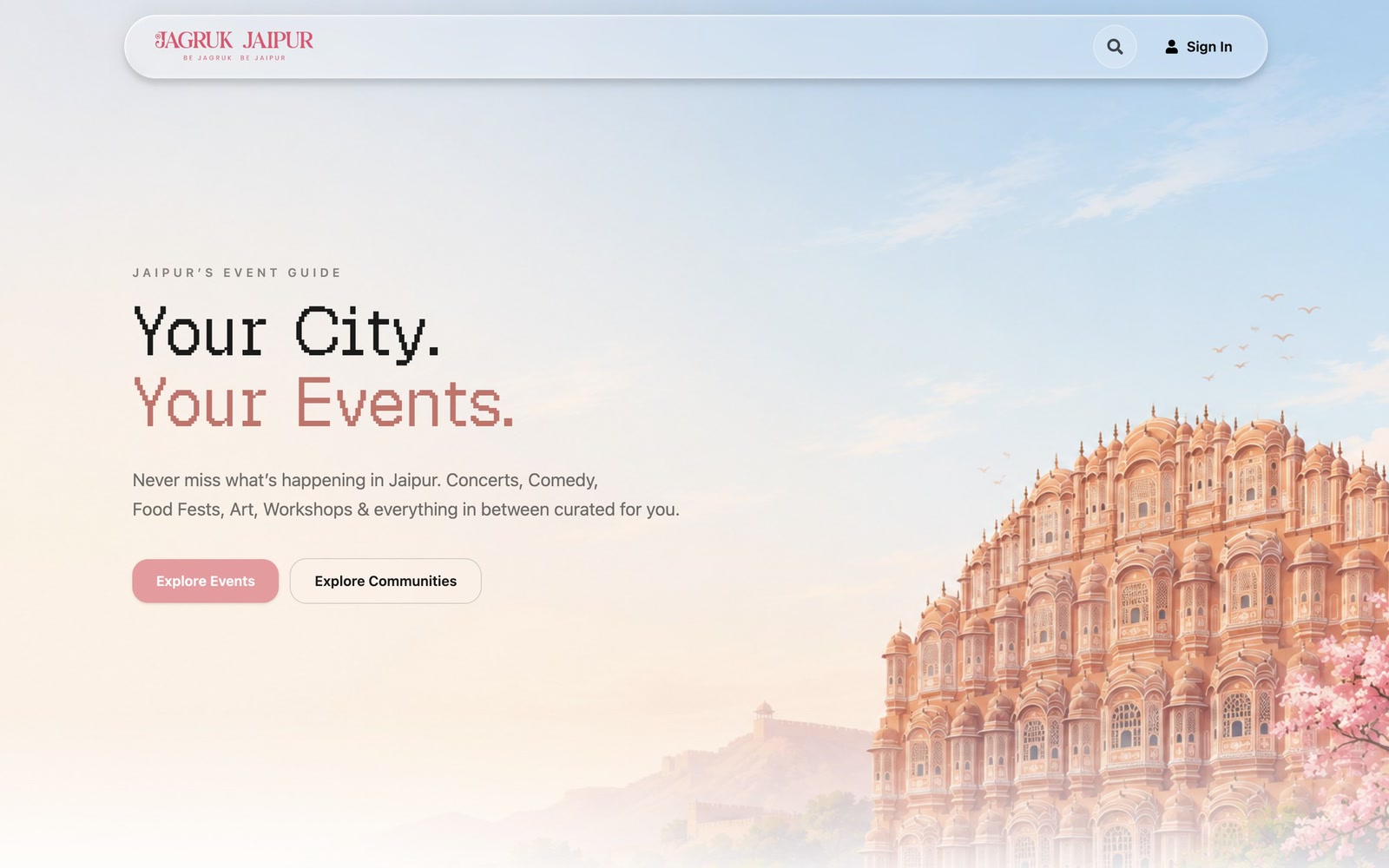Open Explore Communities
This screenshot has height=868, width=1389.
click(x=385, y=581)
